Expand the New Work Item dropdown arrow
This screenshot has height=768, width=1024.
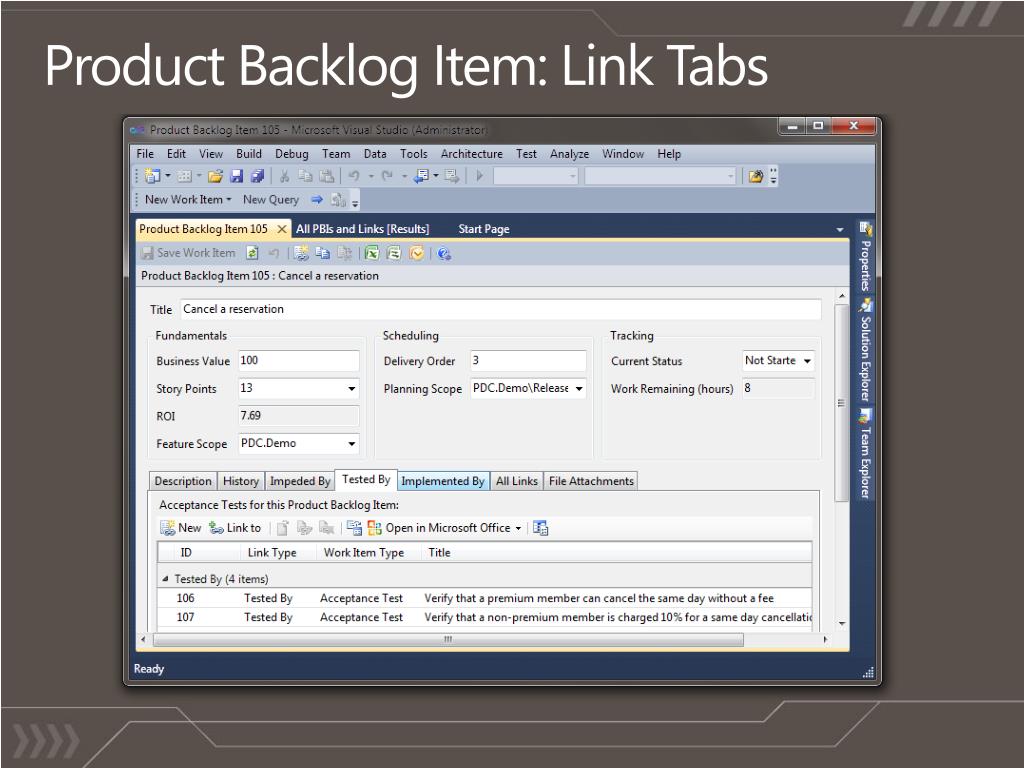tap(229, 200)
